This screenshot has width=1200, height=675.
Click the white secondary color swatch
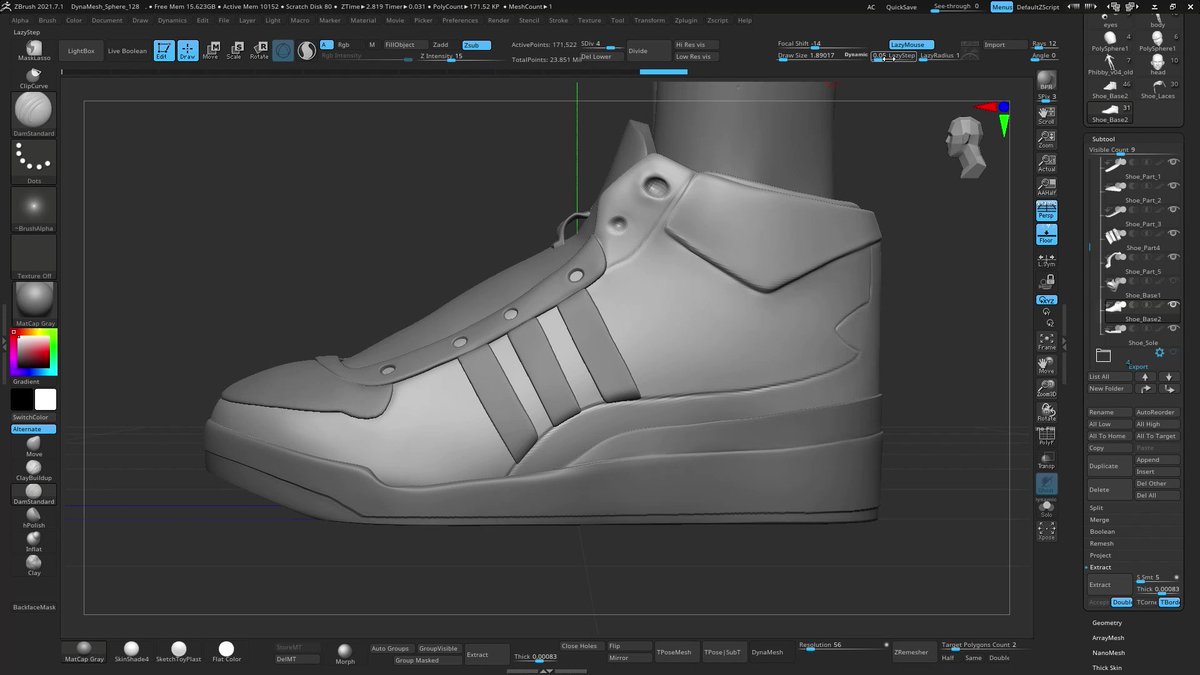(45, 400)
